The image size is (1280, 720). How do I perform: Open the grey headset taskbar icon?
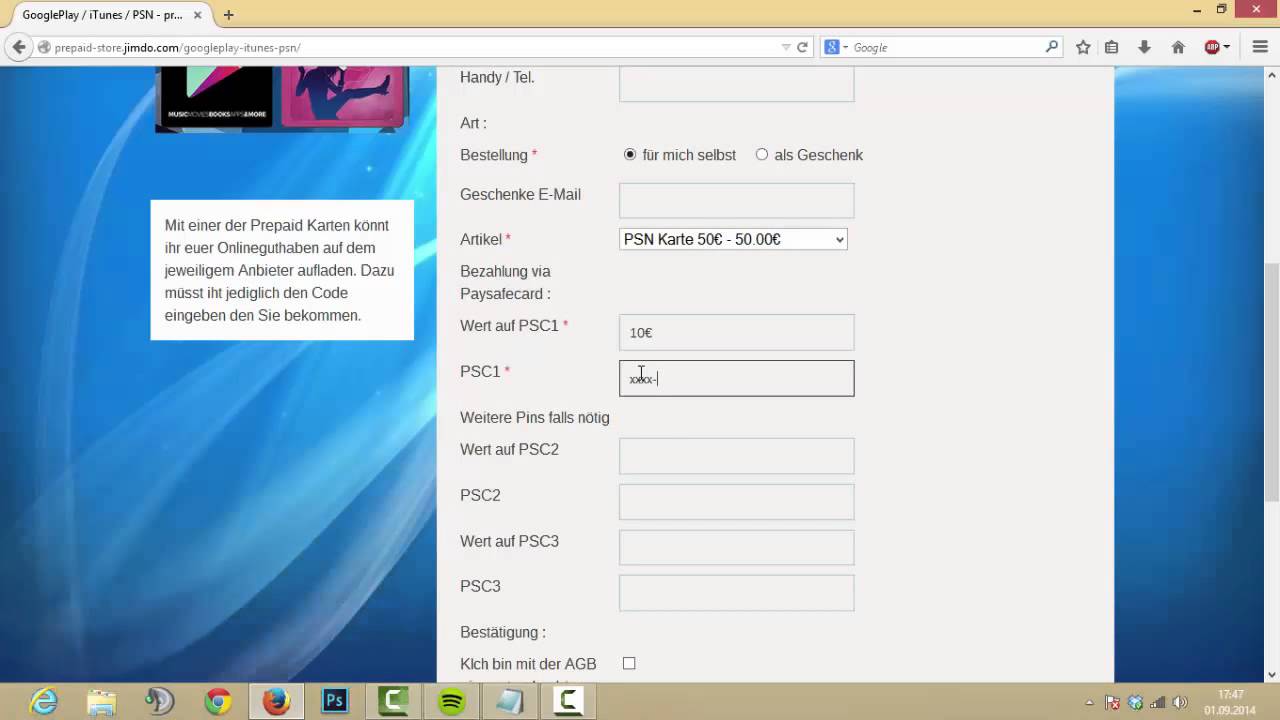coord(160,702)
